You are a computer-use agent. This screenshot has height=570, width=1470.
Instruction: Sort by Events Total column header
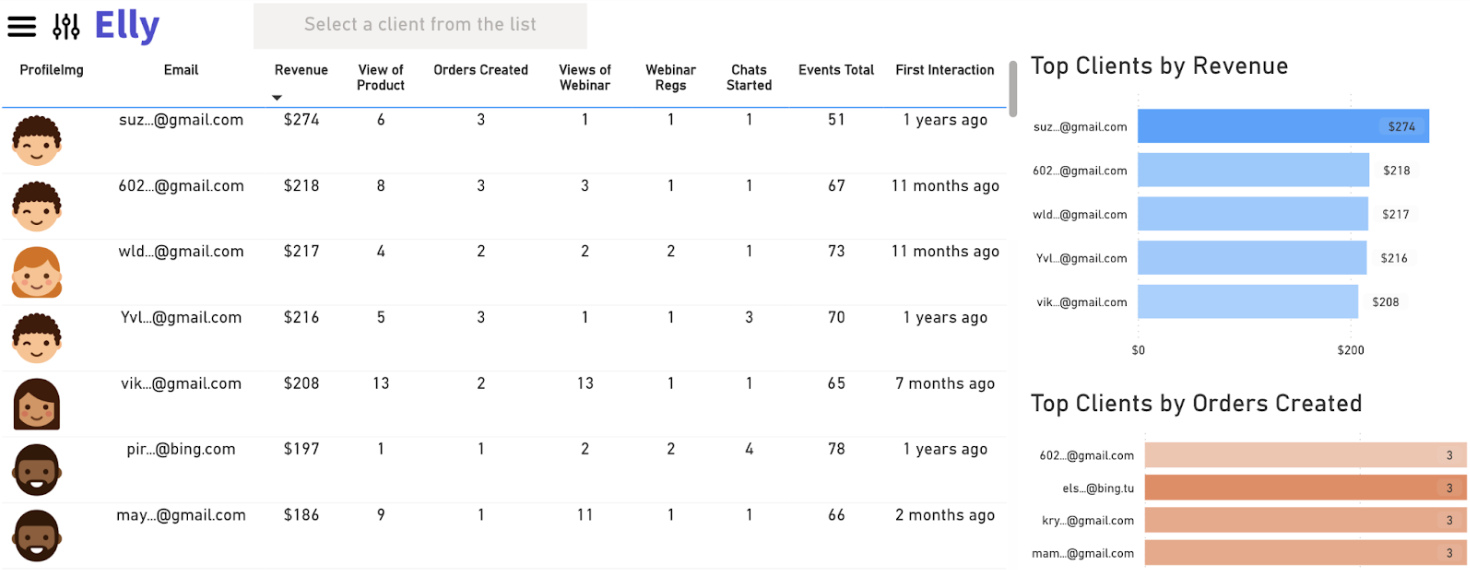point(836,70)
